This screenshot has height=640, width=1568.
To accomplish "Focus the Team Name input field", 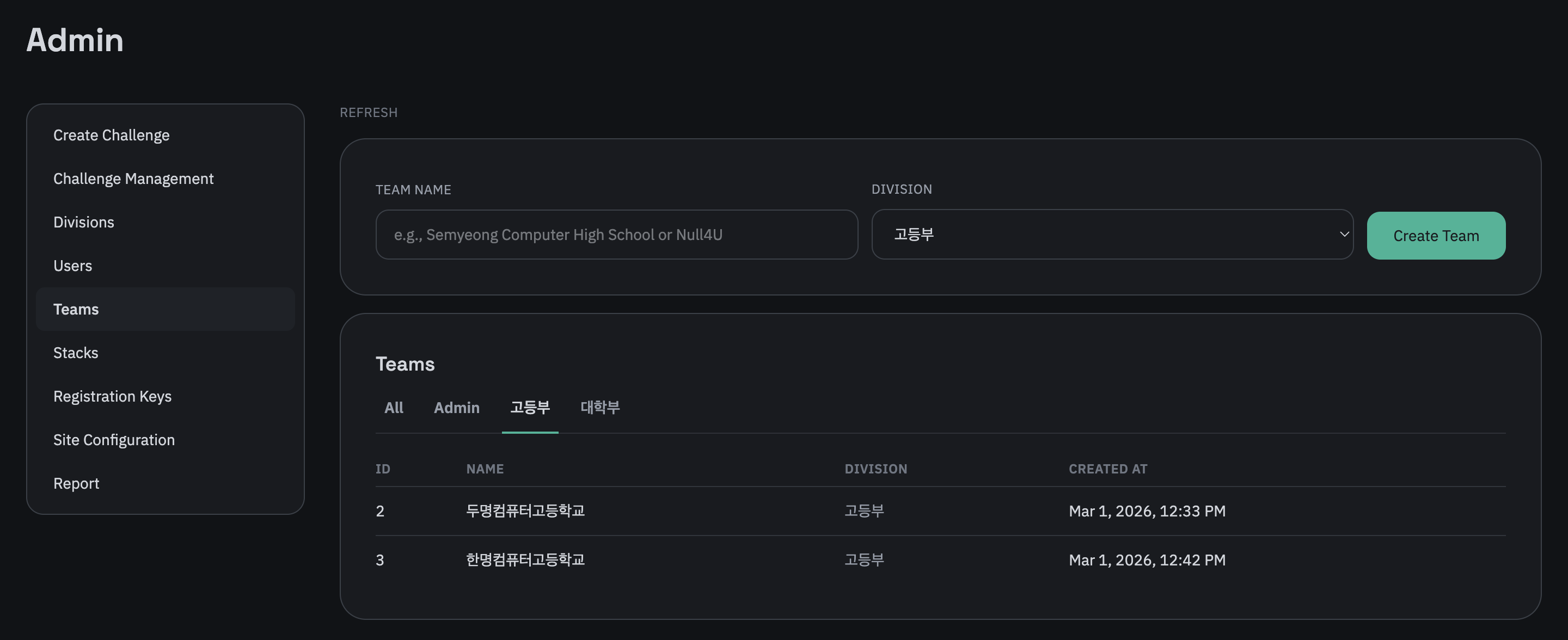I will tap(616, 235).
